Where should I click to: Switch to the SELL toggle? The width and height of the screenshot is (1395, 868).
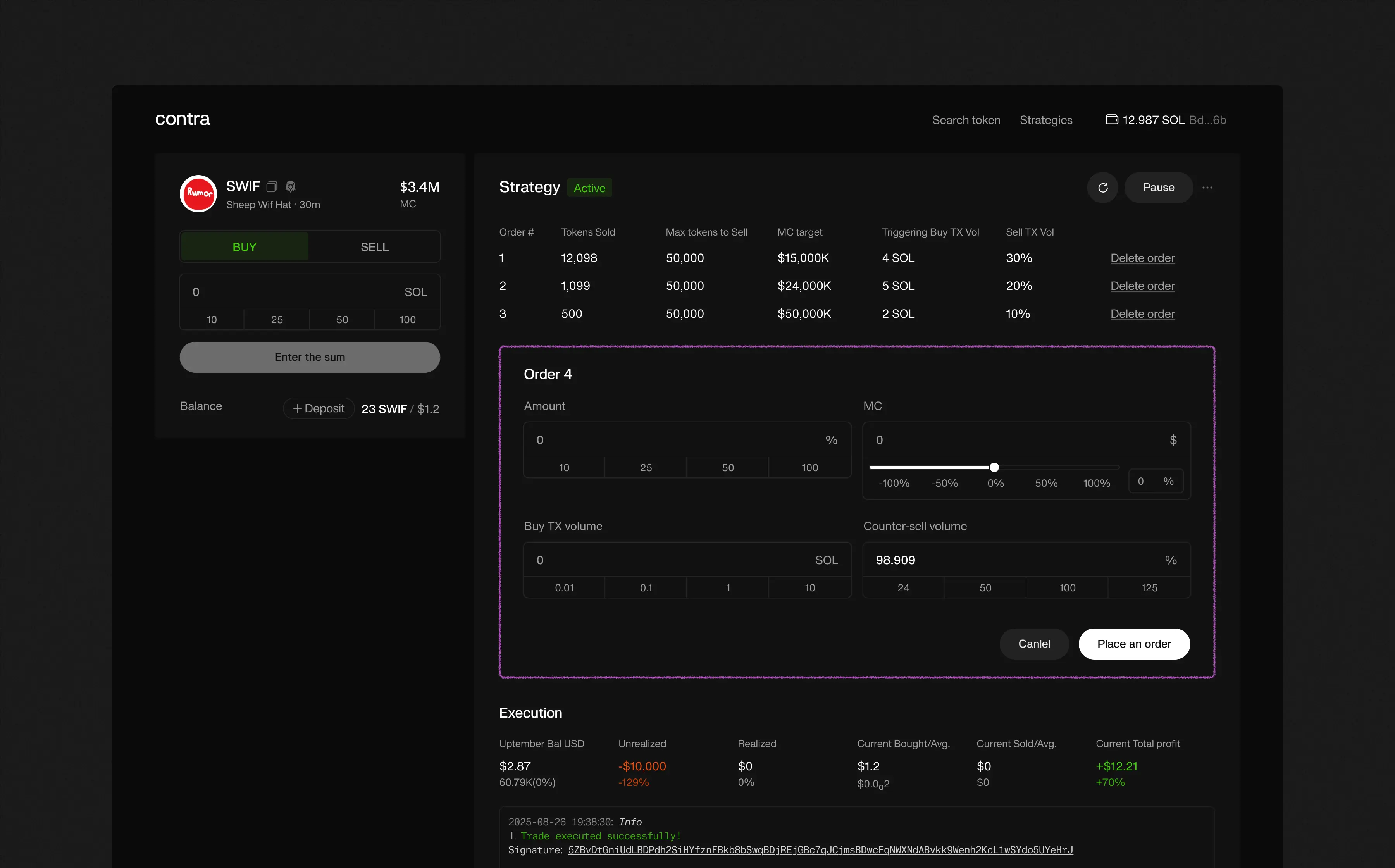(374, 247)
